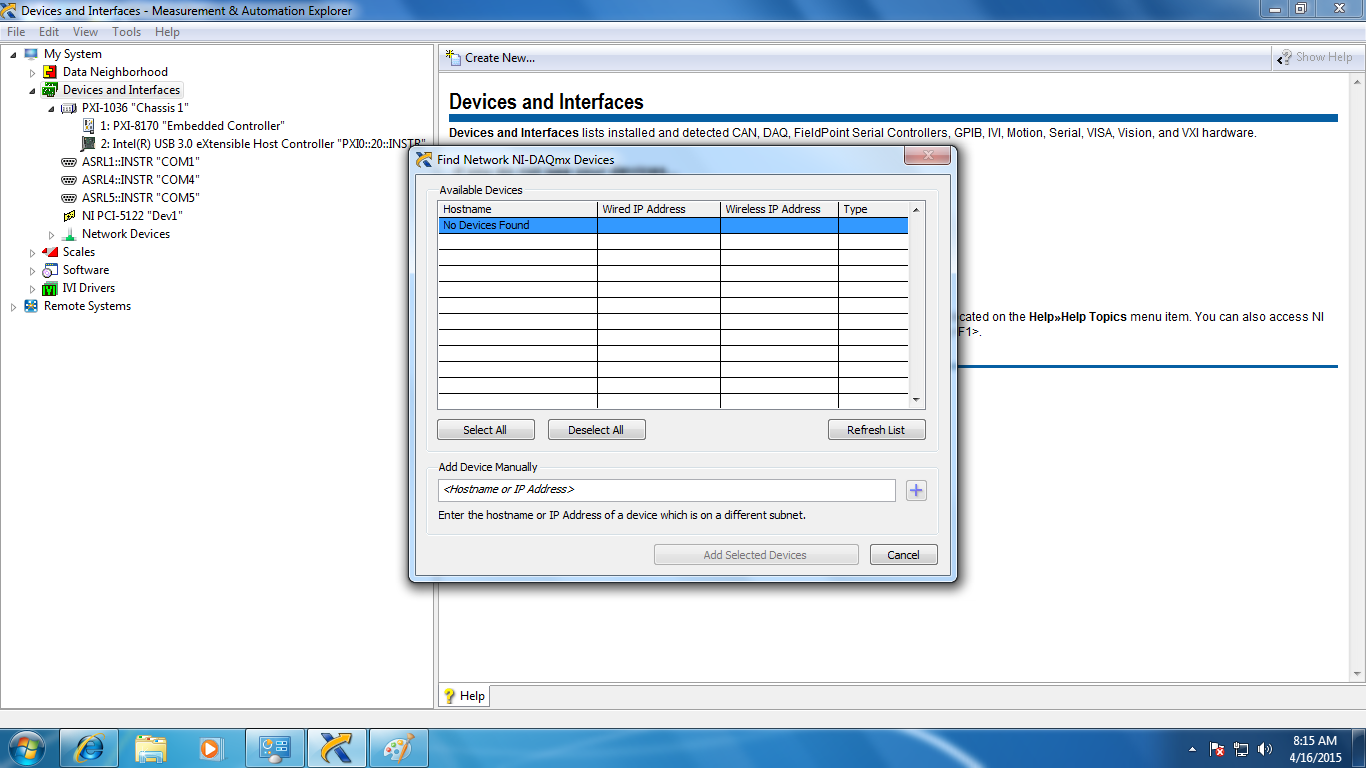Open Windows Explorer folder from taskbar
Screen dimensions: 1366x768
coord(151,748)
